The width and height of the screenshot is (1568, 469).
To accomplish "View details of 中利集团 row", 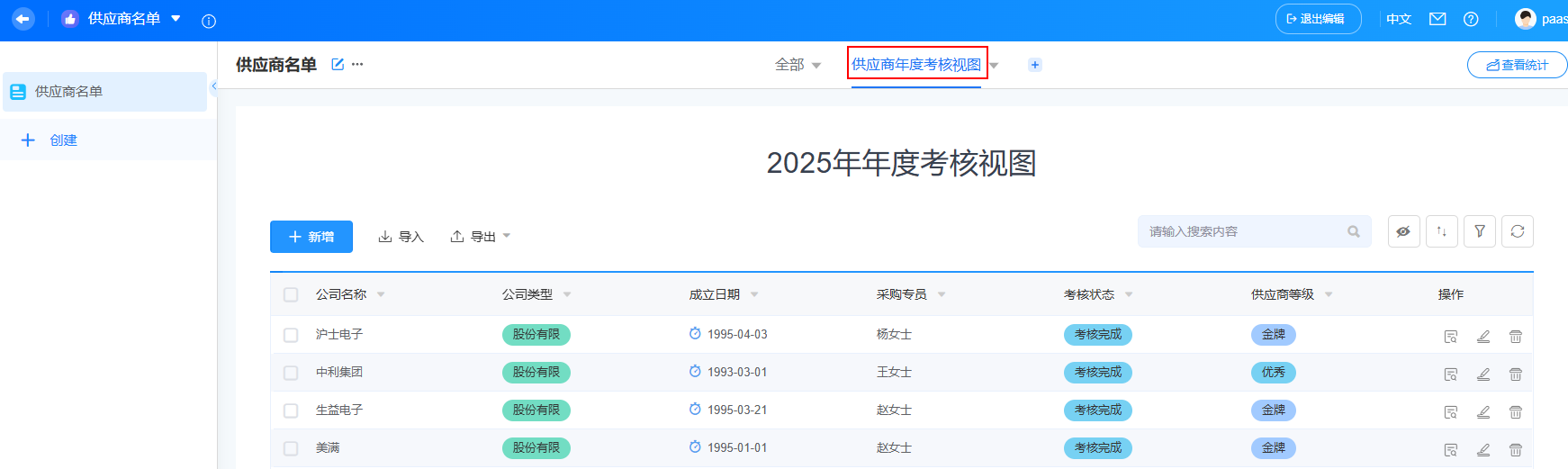I will click(x=1451, y=374).
